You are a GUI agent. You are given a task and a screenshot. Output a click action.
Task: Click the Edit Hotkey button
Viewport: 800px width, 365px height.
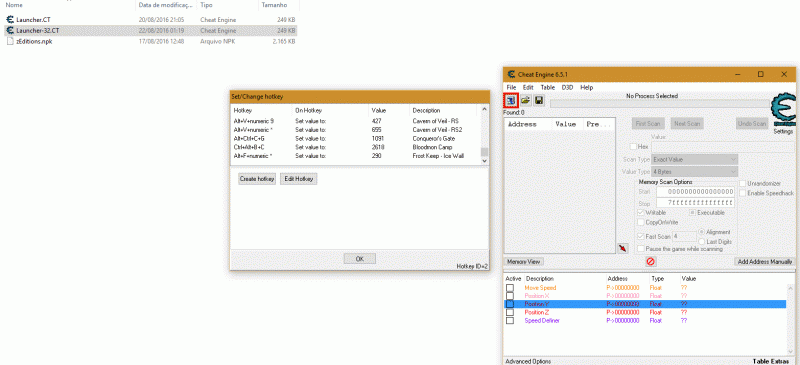(x=298, y=179)
